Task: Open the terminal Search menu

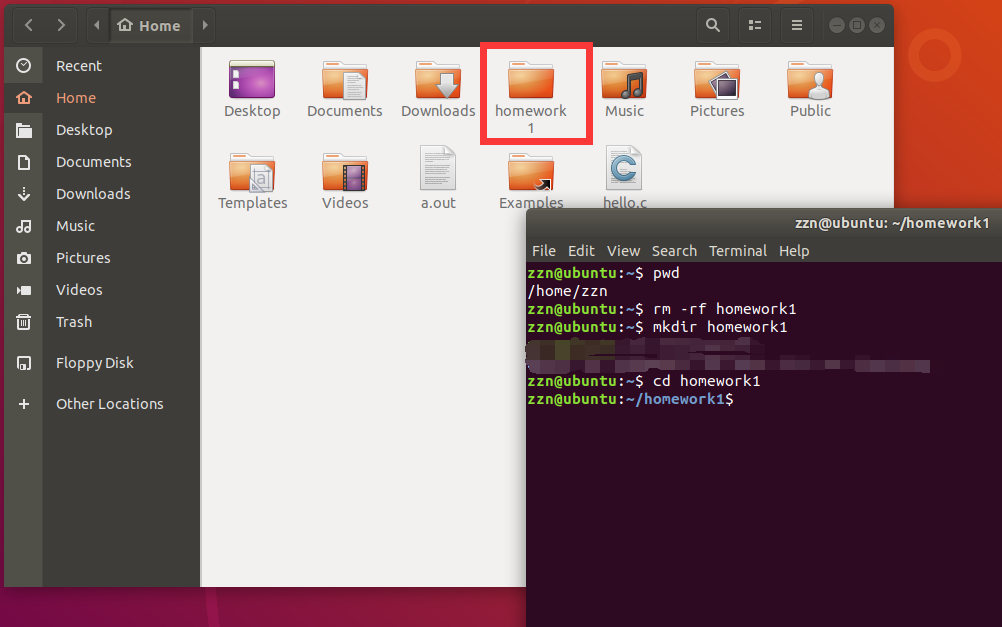Action: click(674, 251)
